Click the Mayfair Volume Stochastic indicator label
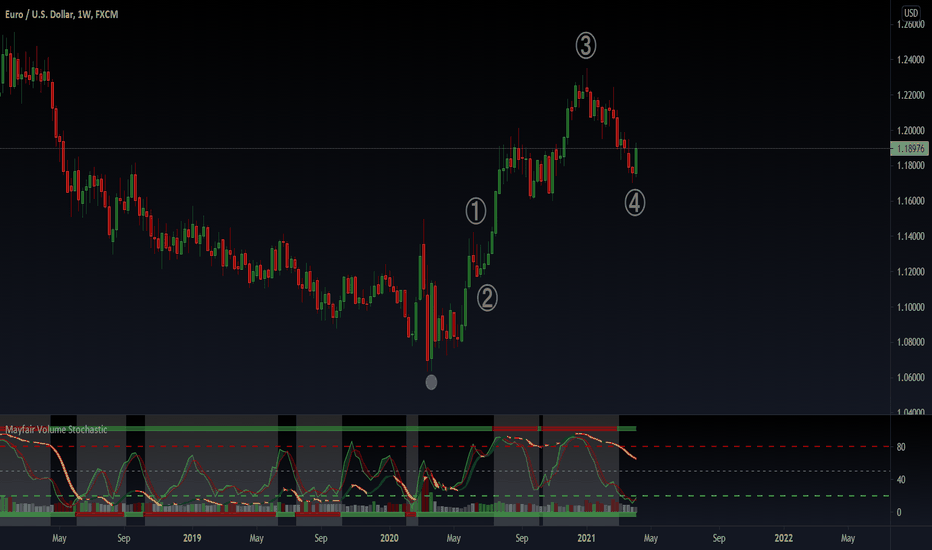This screenshot has width=932, height=550. pos(56,429)
